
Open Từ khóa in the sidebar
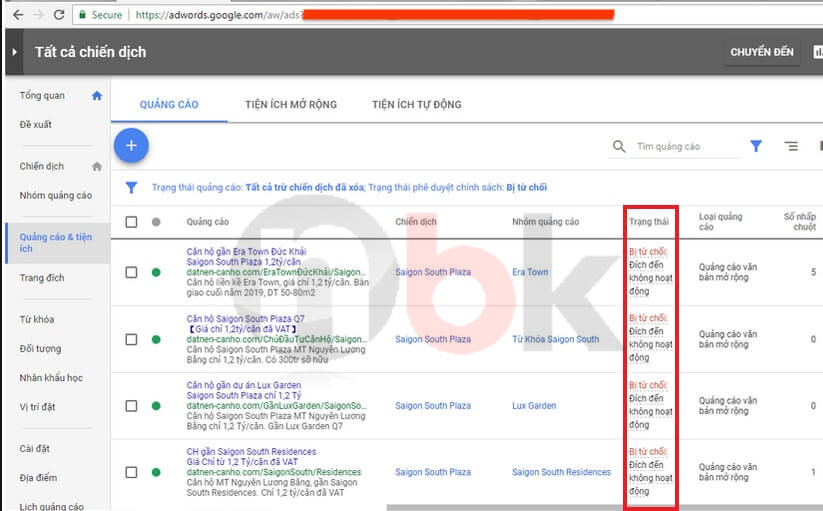(37, 320)
